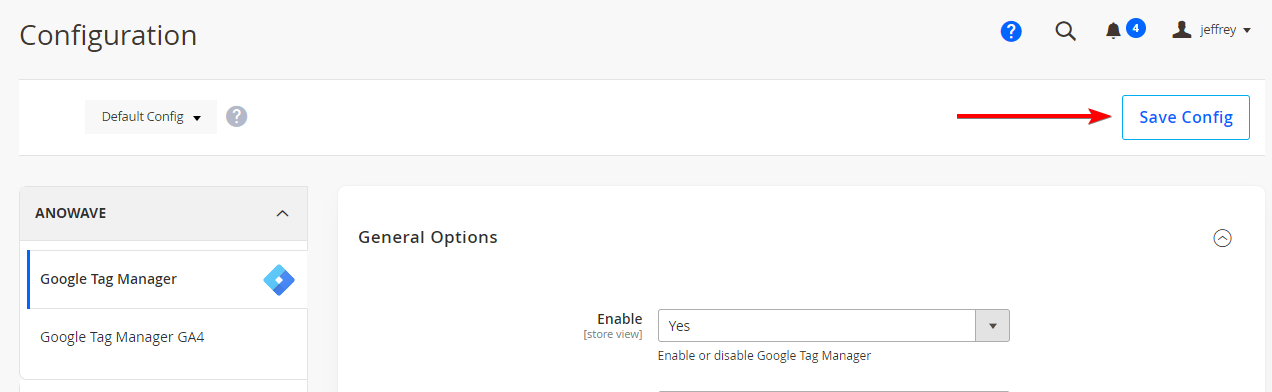
Task: Click the notification count badge showing 4
Action: click(1136, 28)
